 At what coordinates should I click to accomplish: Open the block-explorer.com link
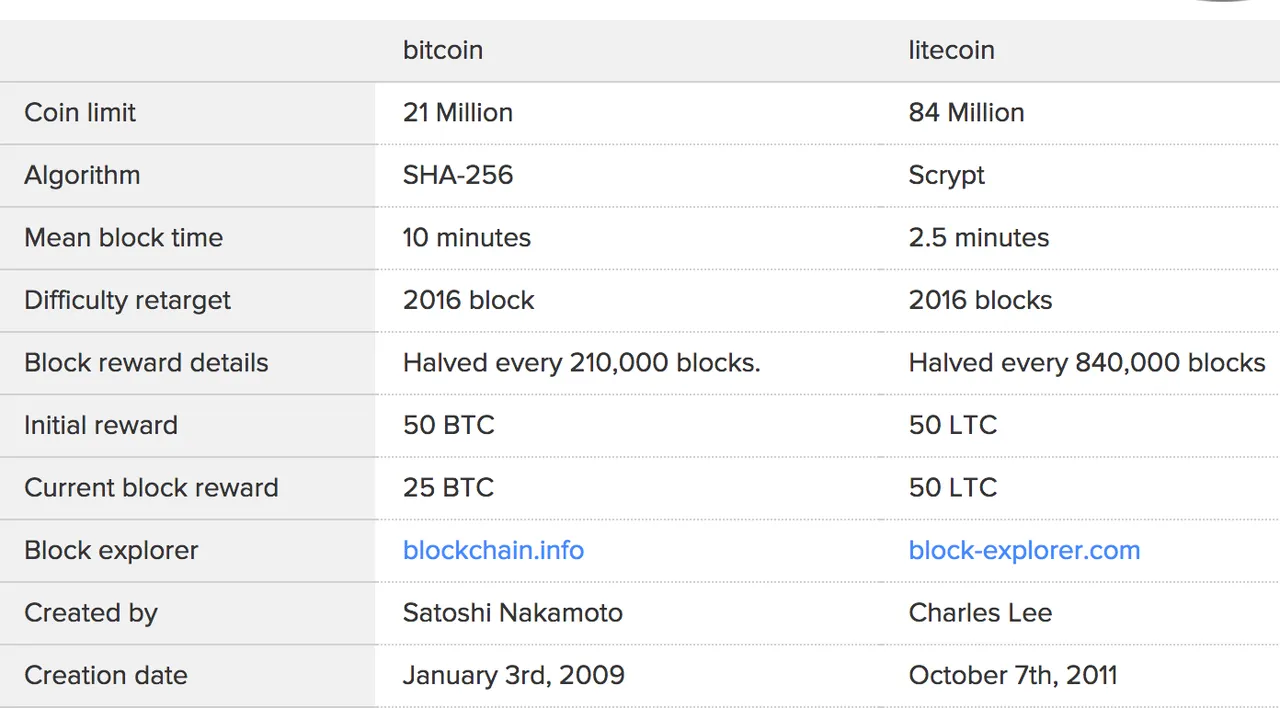(x=1024, y=550)
